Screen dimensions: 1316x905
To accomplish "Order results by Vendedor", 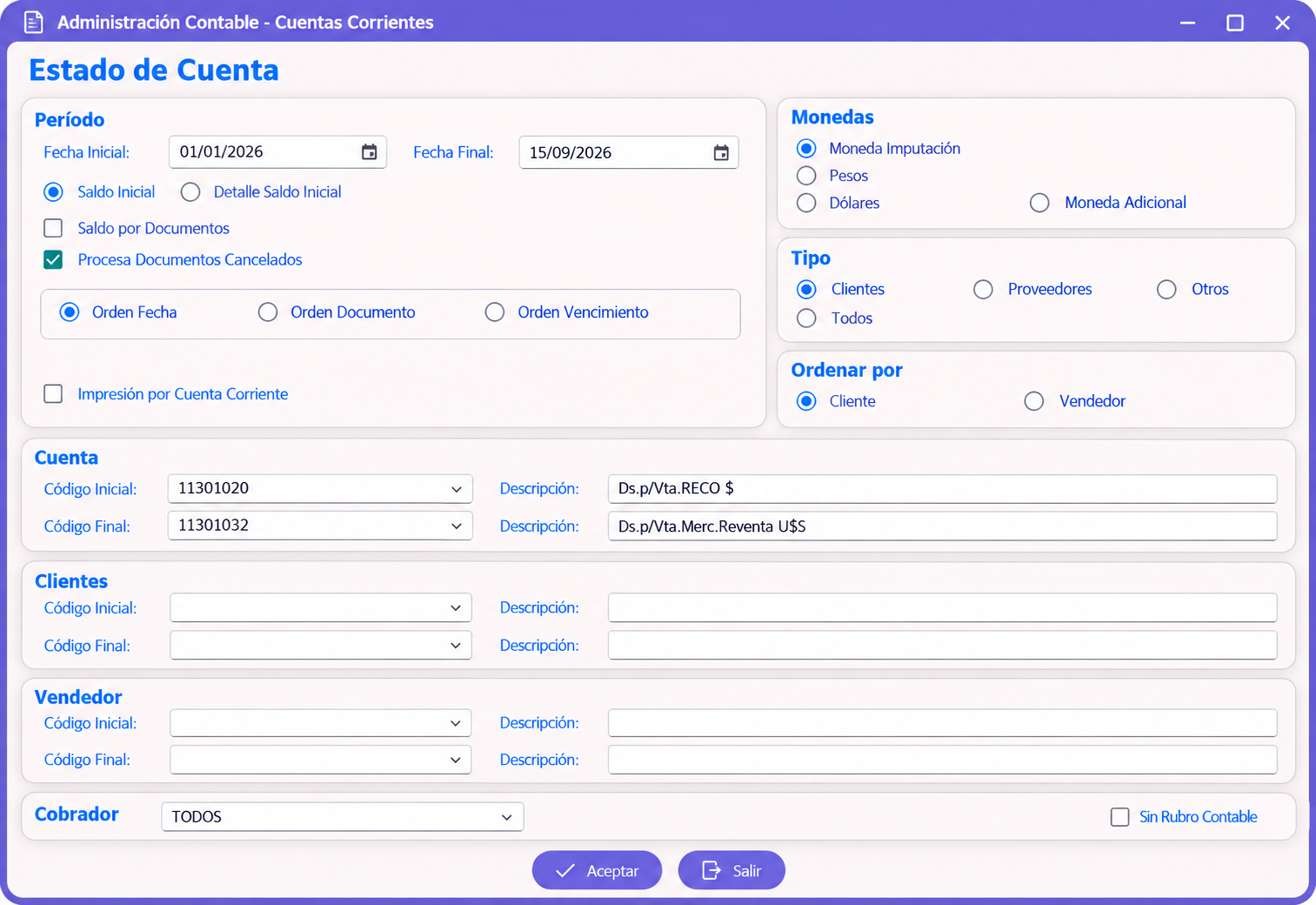I will (1034, 401).
